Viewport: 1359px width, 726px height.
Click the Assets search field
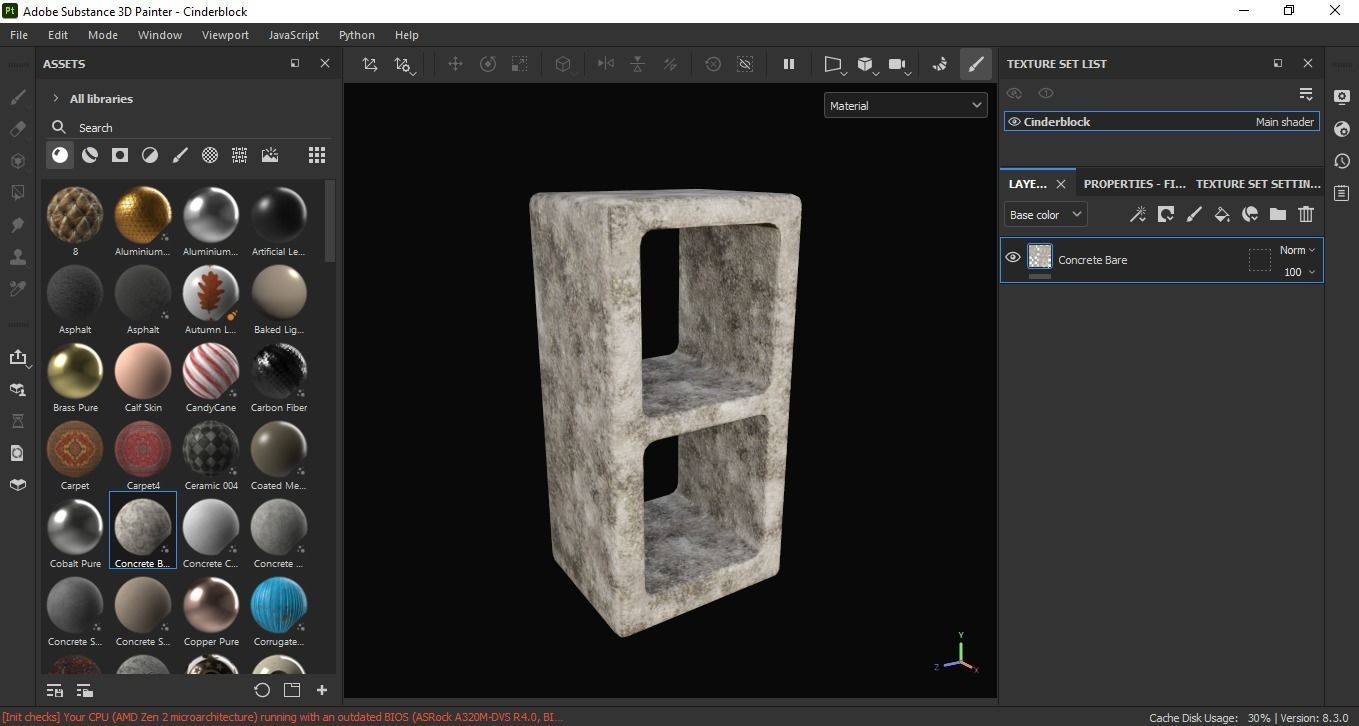[190, 128]
